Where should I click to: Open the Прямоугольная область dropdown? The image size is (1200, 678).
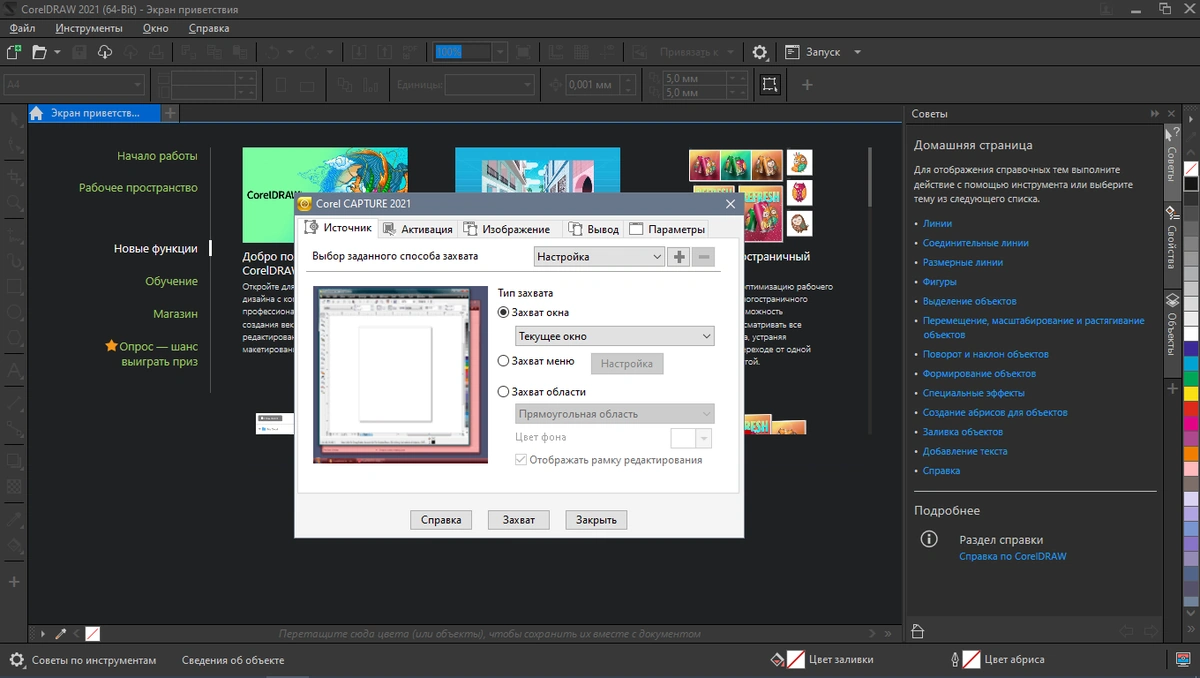615,414
